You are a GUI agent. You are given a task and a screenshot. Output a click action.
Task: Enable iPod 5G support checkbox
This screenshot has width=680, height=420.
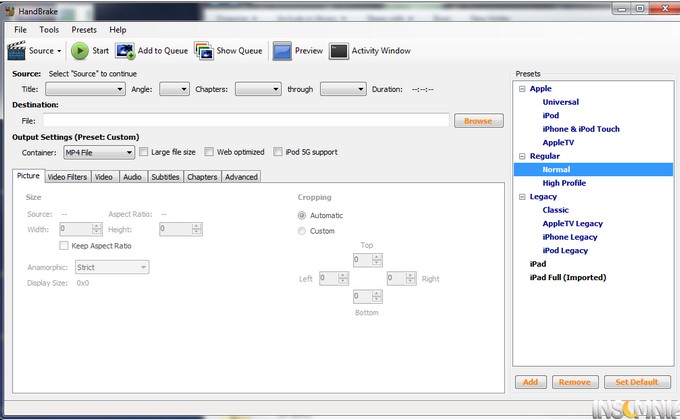point(278,152)
